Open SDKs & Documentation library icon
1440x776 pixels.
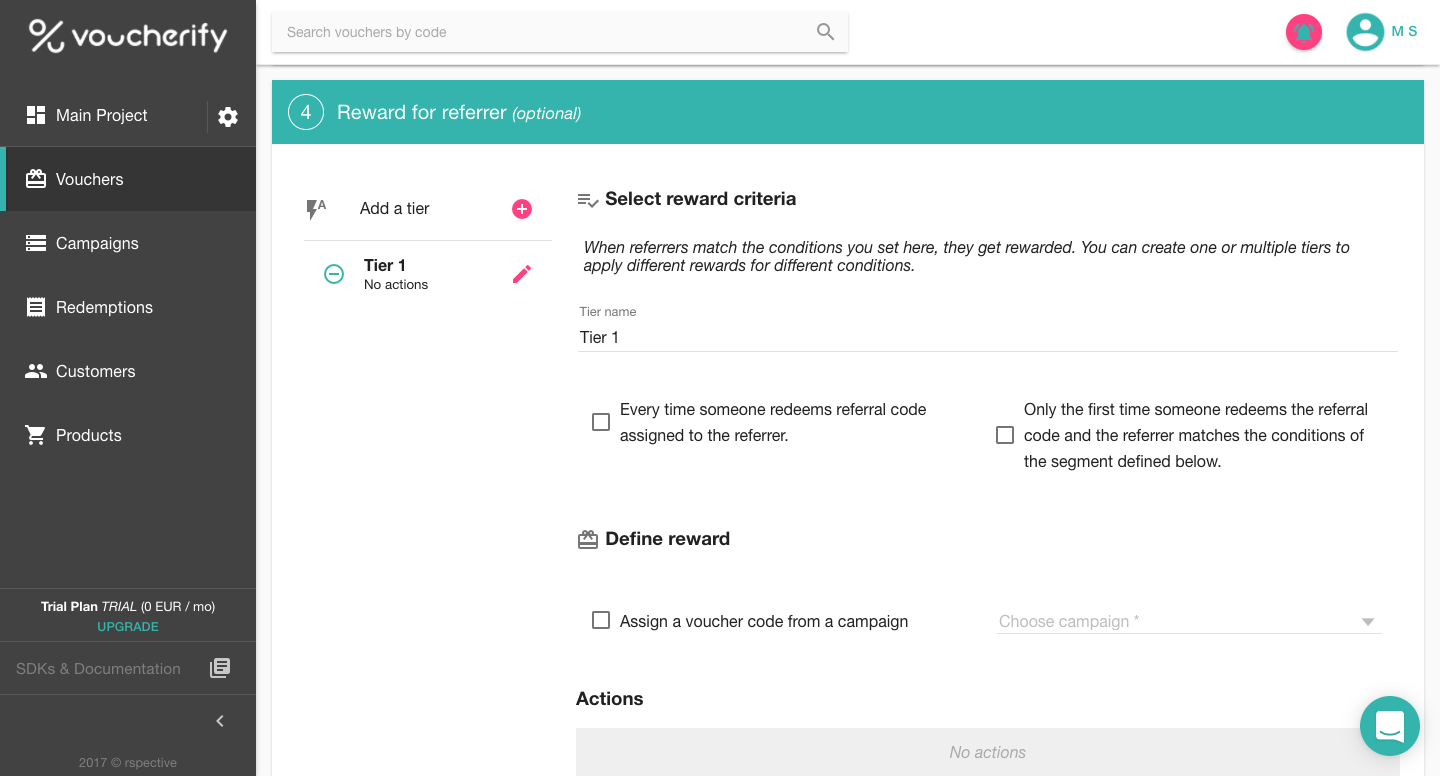(220, 668)
